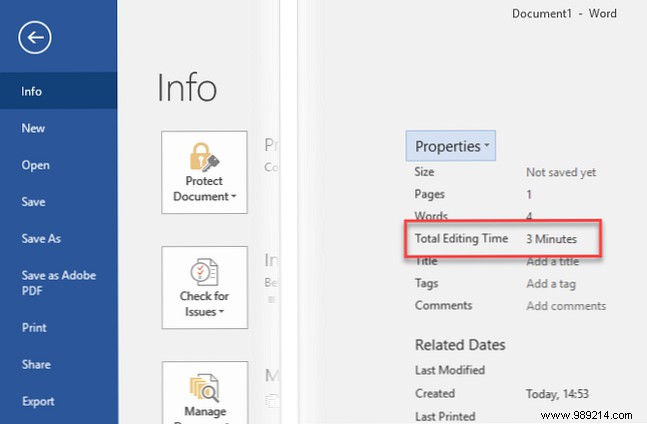
Task: Select the Info menu item
Action: (x=59, y=91)
